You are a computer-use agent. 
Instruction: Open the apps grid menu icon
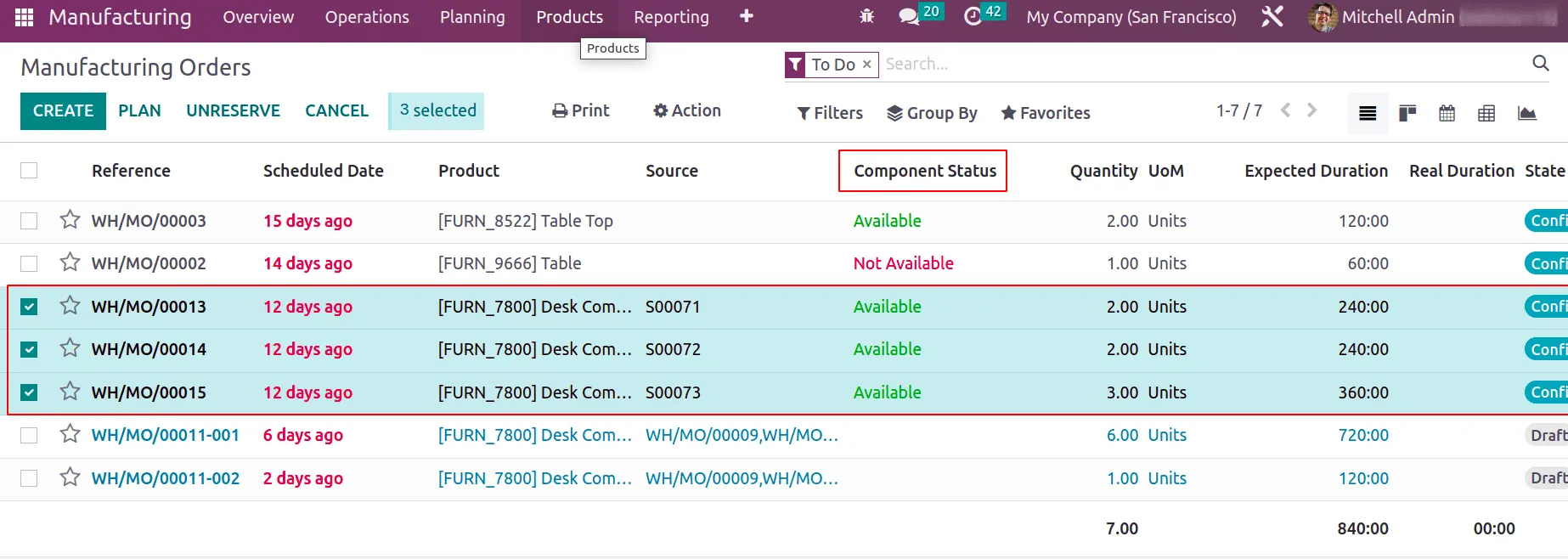click(x=24, y=17)
